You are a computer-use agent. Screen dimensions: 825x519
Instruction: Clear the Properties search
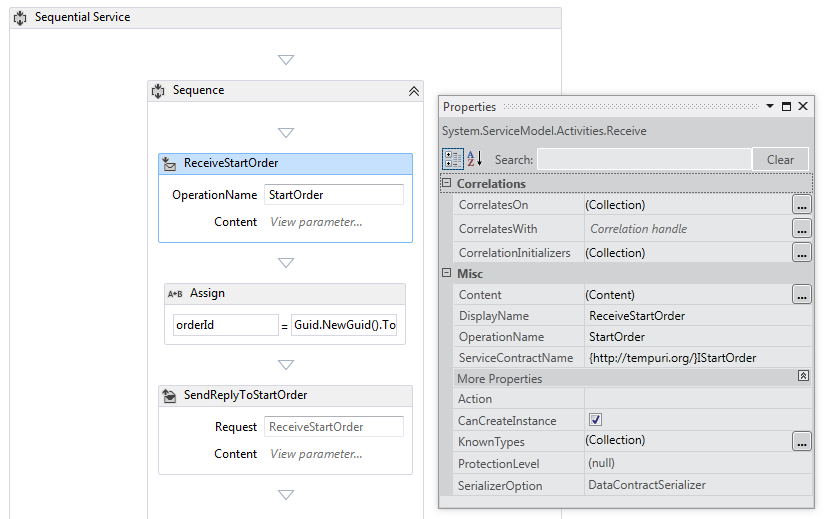[780, 159]
